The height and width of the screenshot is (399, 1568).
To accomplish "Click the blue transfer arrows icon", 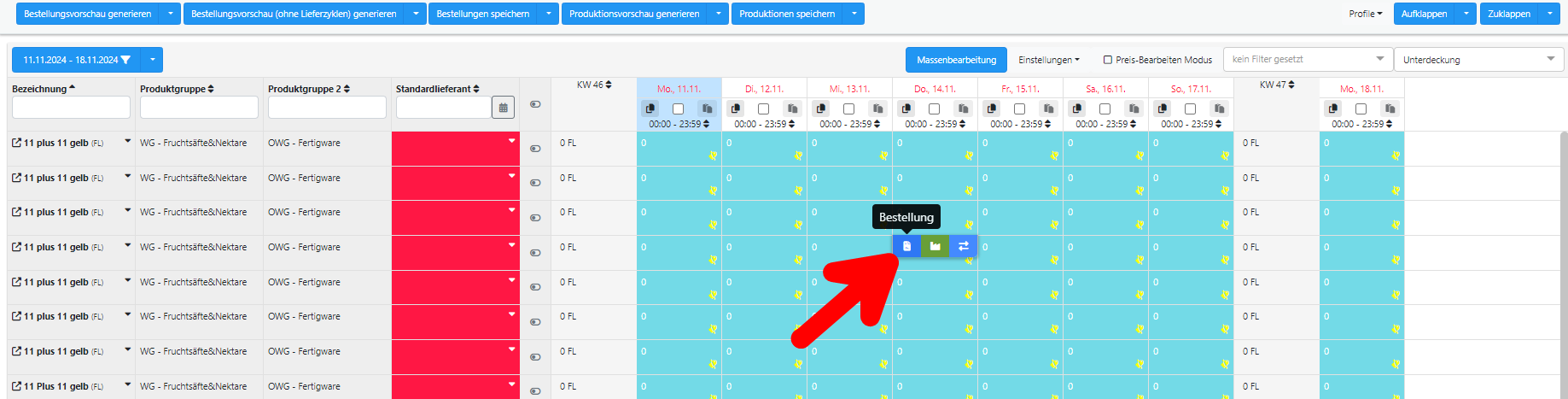I will coord(963,246).
